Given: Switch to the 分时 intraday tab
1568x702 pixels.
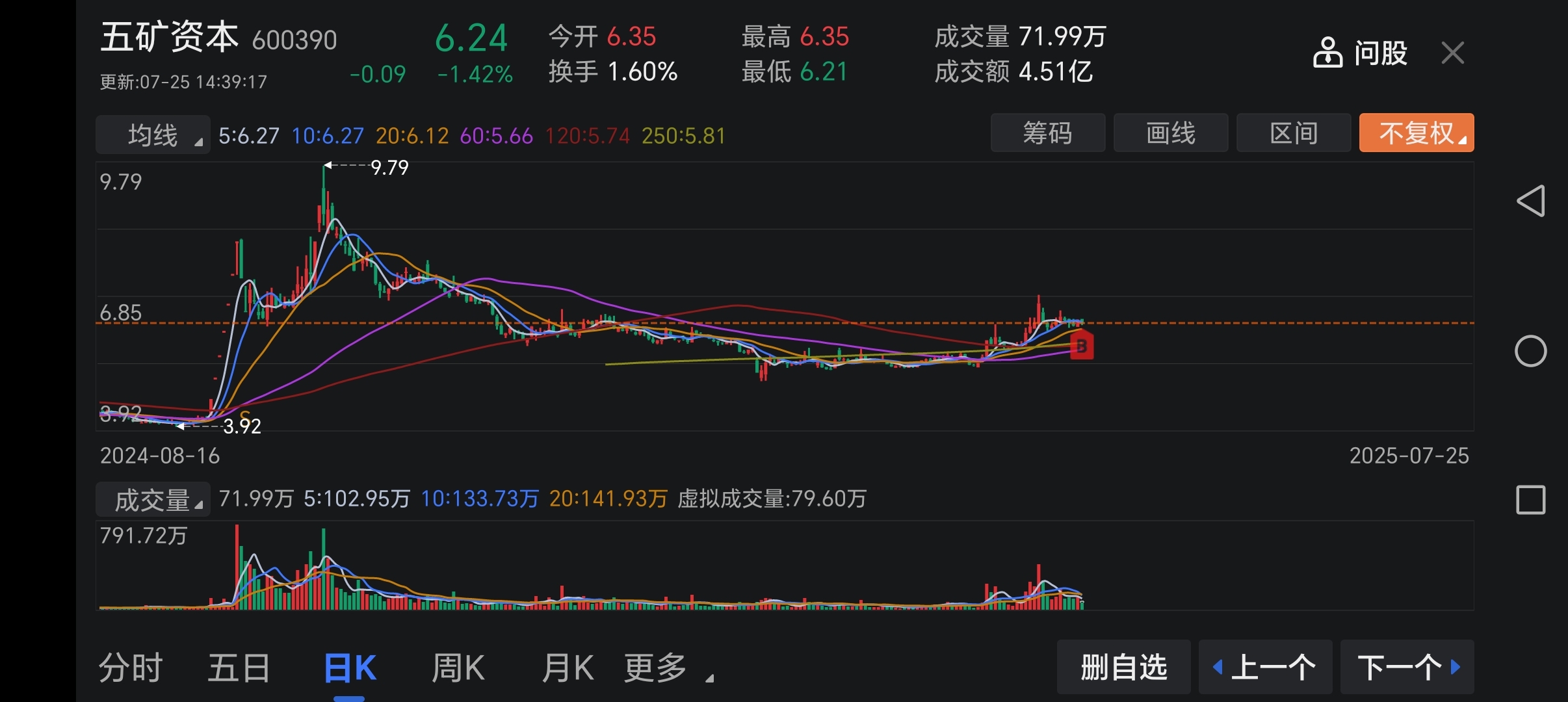Looking at the screenshot, I should (131, 668).
